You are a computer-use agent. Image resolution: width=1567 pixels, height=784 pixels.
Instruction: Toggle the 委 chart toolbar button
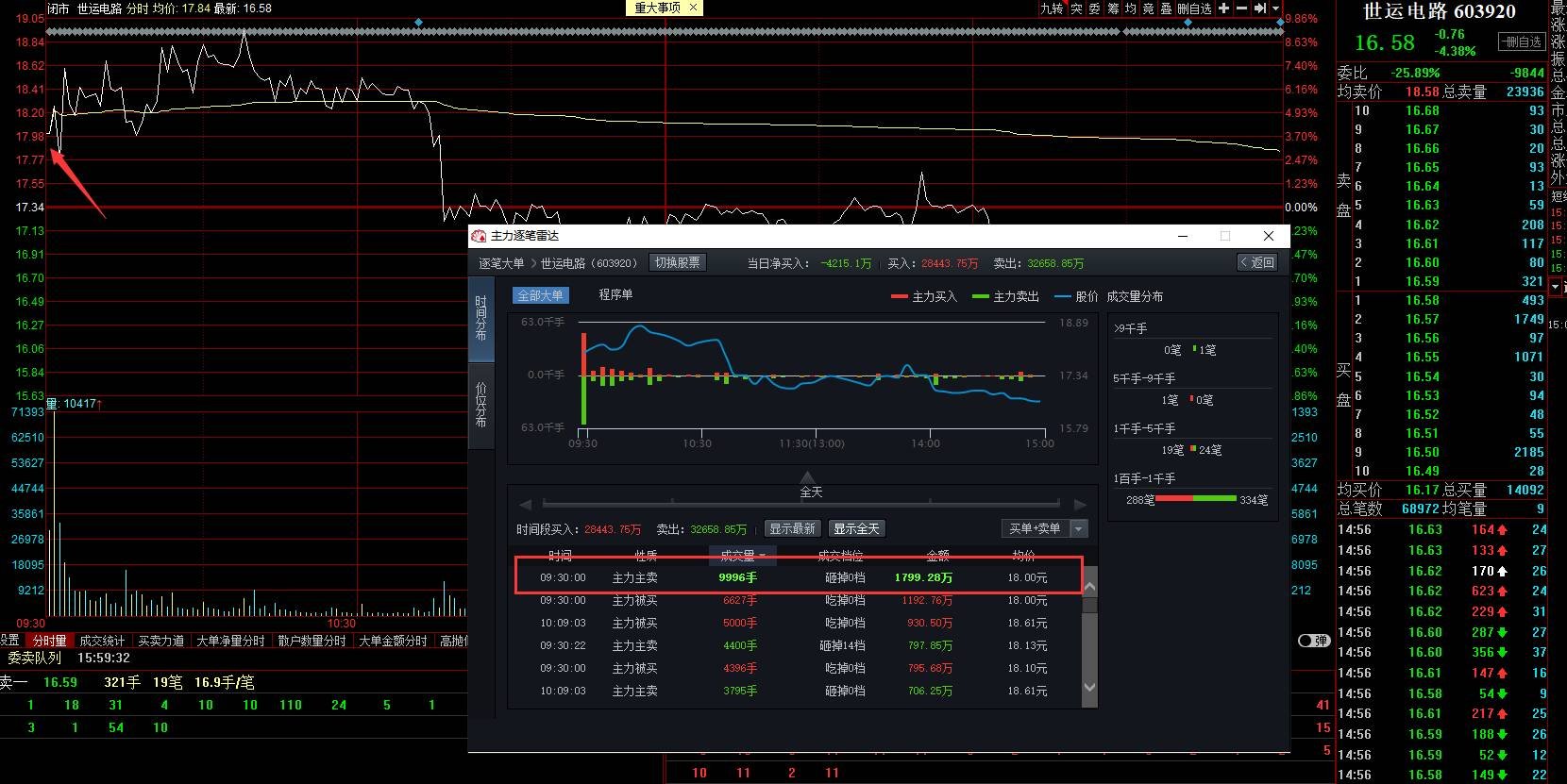click(x=1095, y=8)
